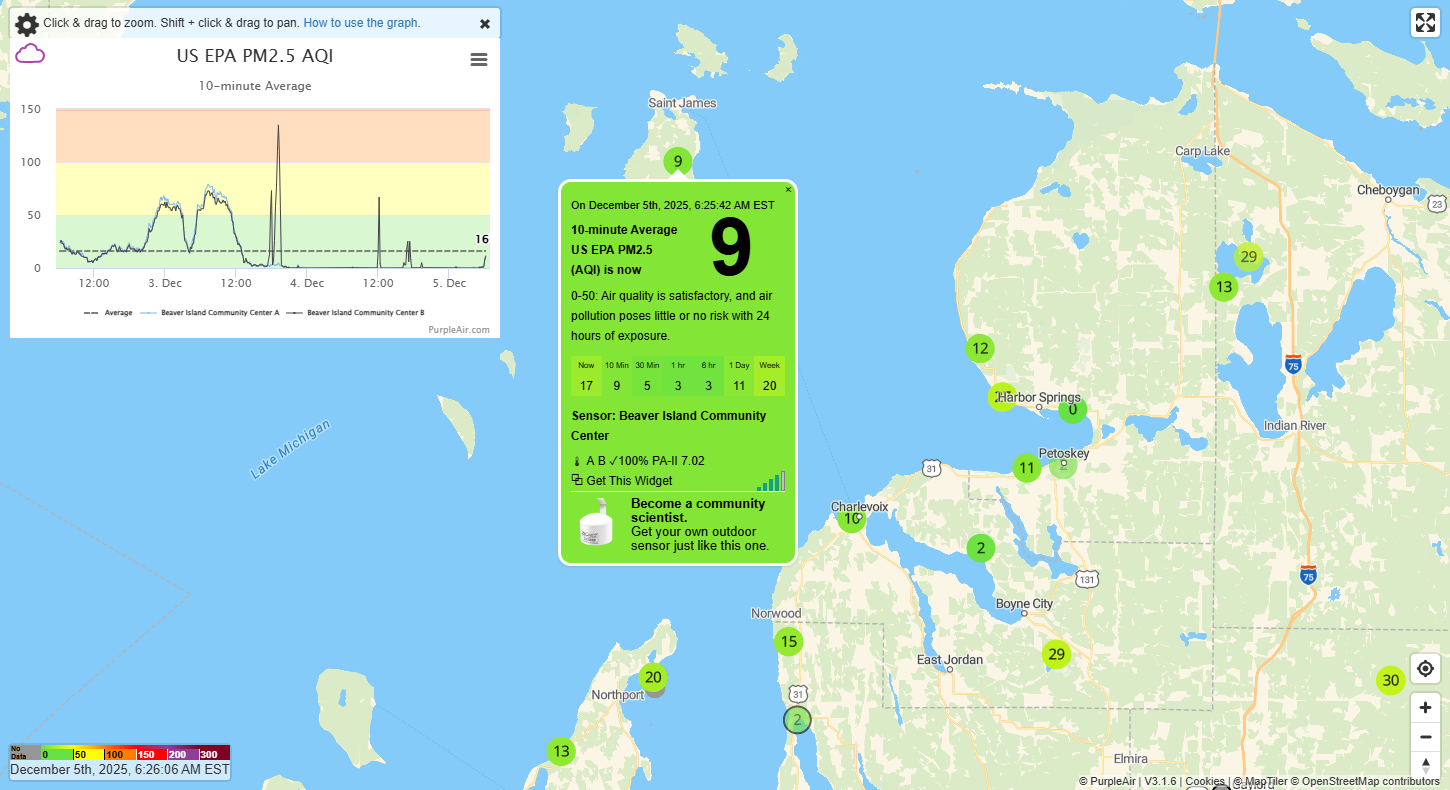Click 'Get This Widget' link
1450x790 pixels.
(628, 481)
